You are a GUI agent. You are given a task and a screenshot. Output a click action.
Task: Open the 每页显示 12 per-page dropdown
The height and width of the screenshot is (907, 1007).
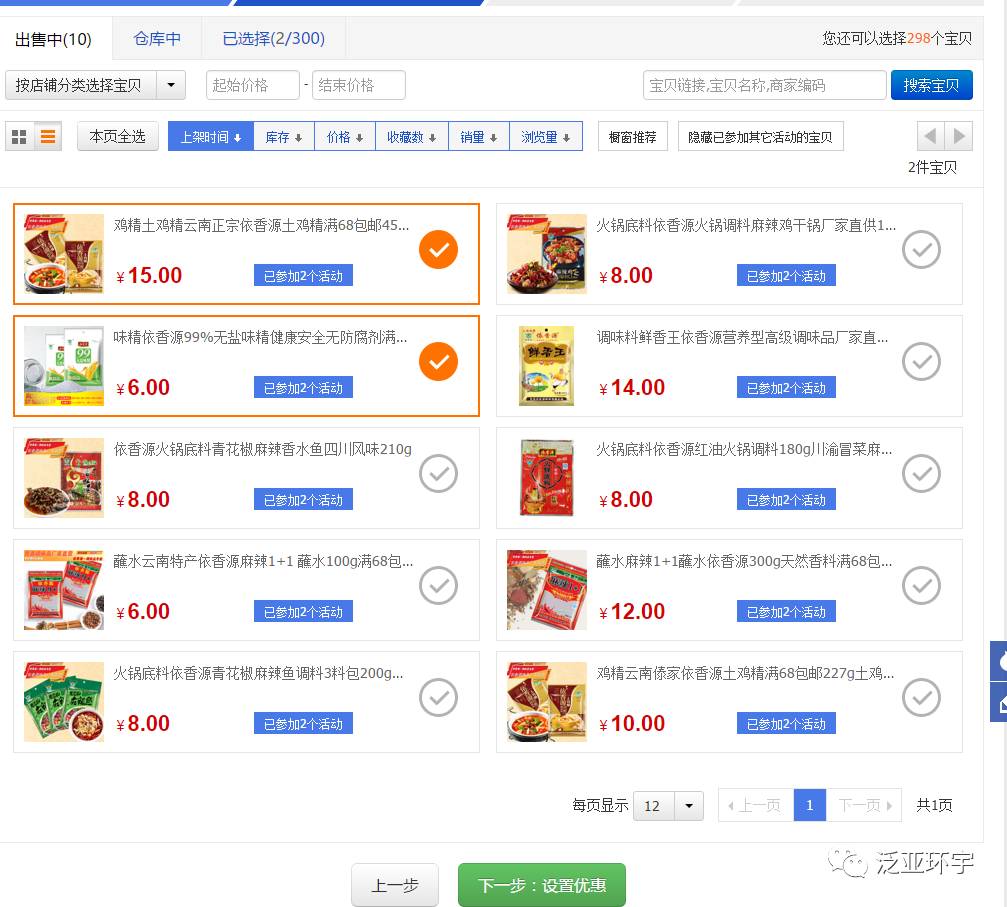point(669,806)
